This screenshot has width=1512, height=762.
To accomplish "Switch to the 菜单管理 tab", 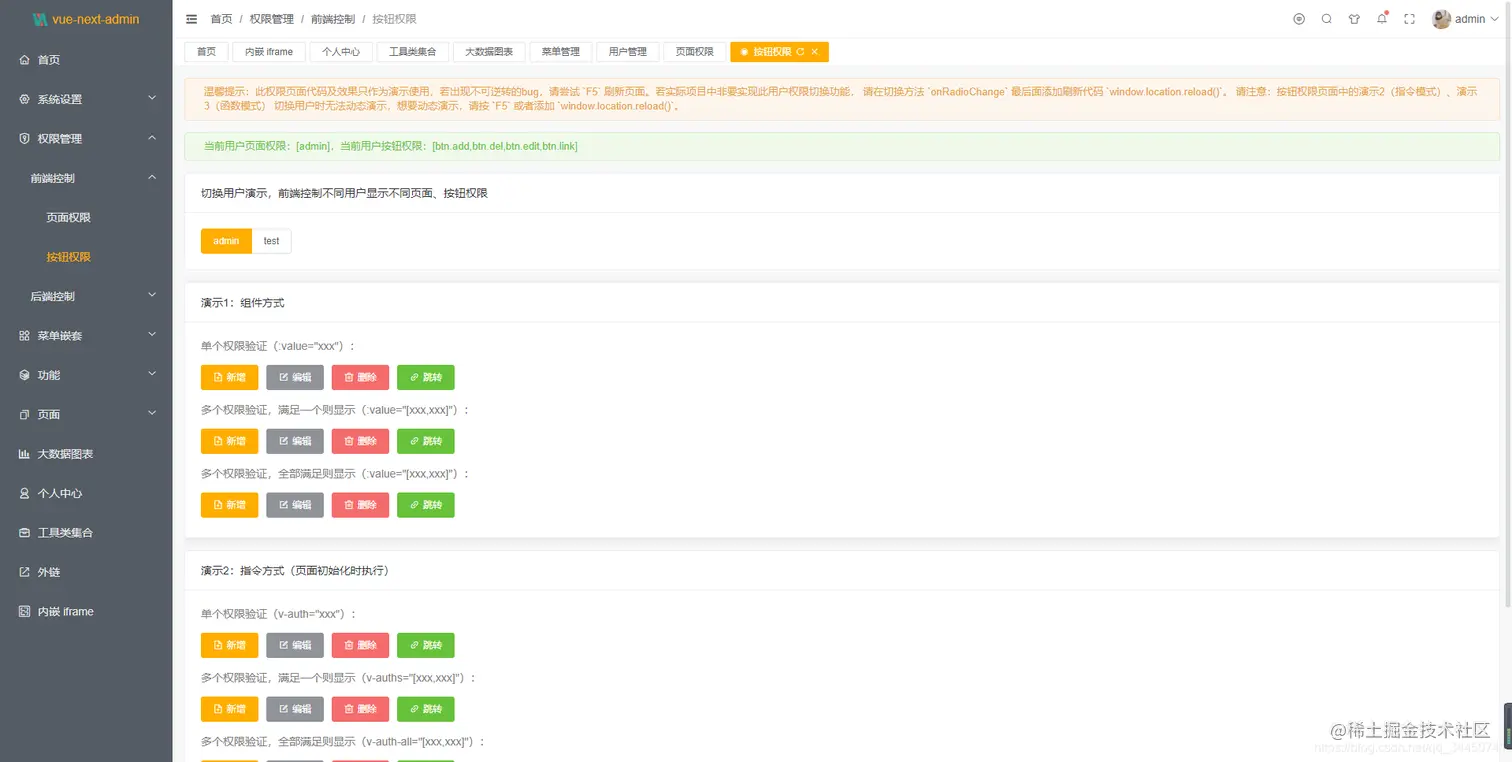I will [x=561, y=52].
